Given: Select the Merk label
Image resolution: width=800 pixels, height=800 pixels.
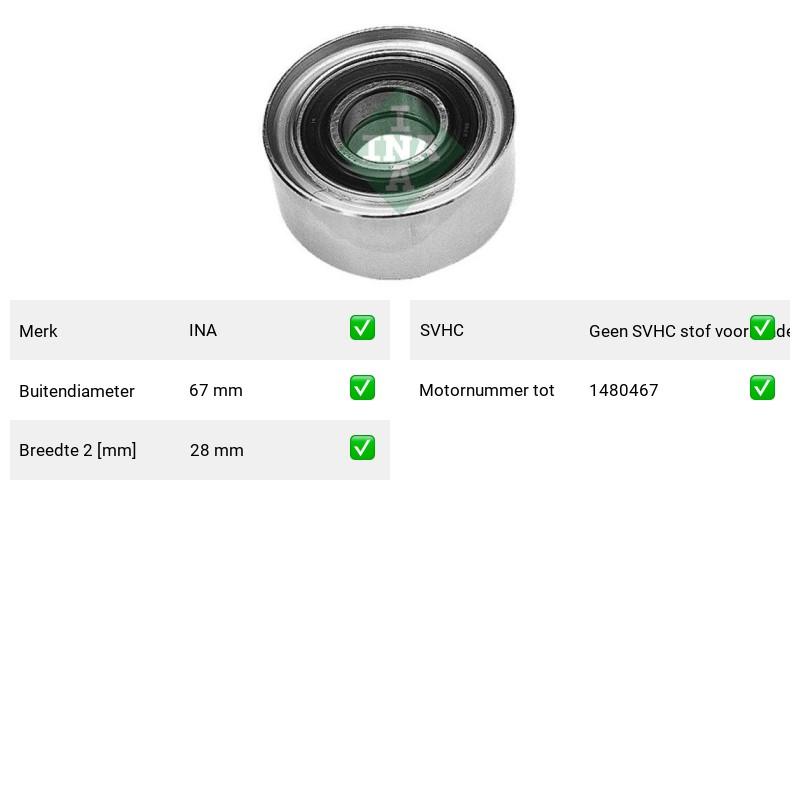Looking at the screenshot, I should tap(38, 331).
